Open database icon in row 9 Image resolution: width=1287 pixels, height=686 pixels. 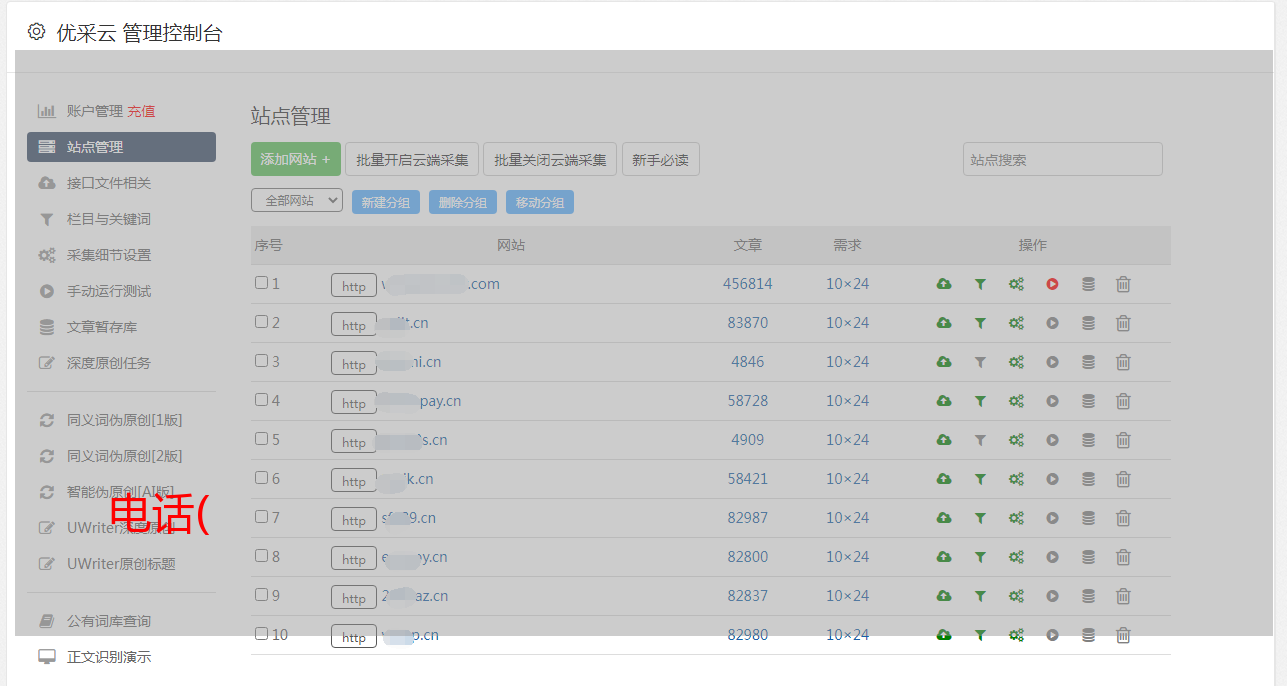(x=1088, y=596)
